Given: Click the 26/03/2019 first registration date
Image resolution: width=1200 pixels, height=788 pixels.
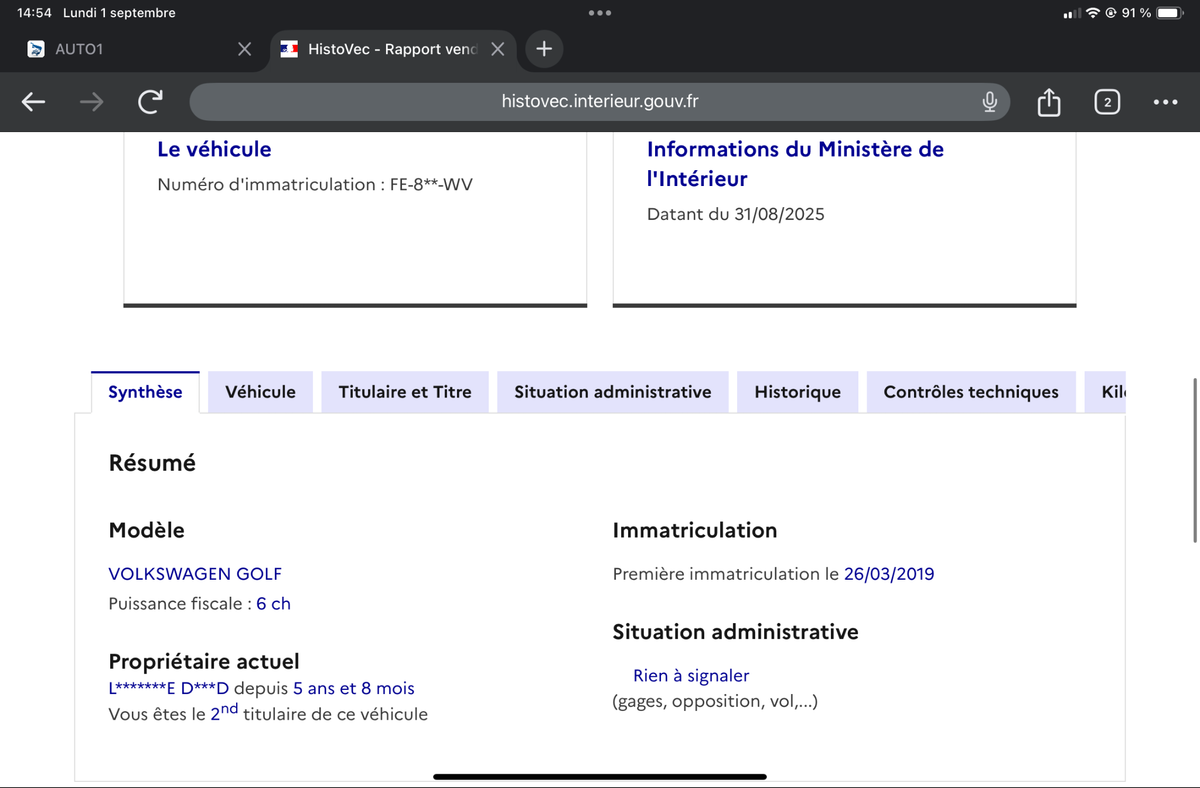Looking at the screenshot, I should [889, 574].
